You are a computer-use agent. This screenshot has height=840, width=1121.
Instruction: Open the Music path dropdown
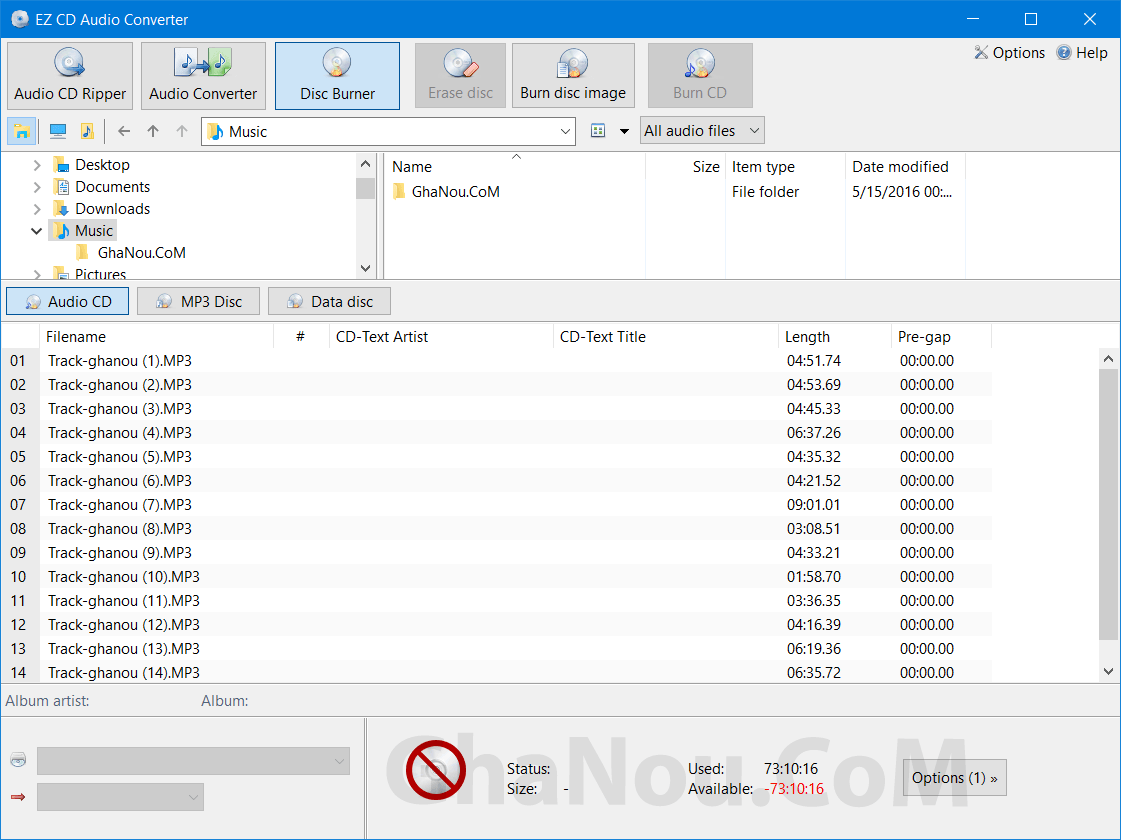(x=565, y=132)
